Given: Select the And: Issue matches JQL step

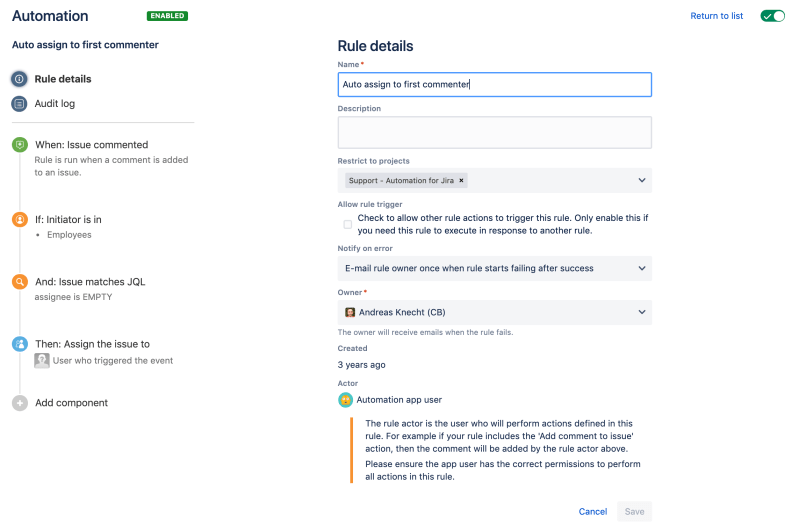Looking at the screenshot, I should pyautogui.click(x=90, y=282).
